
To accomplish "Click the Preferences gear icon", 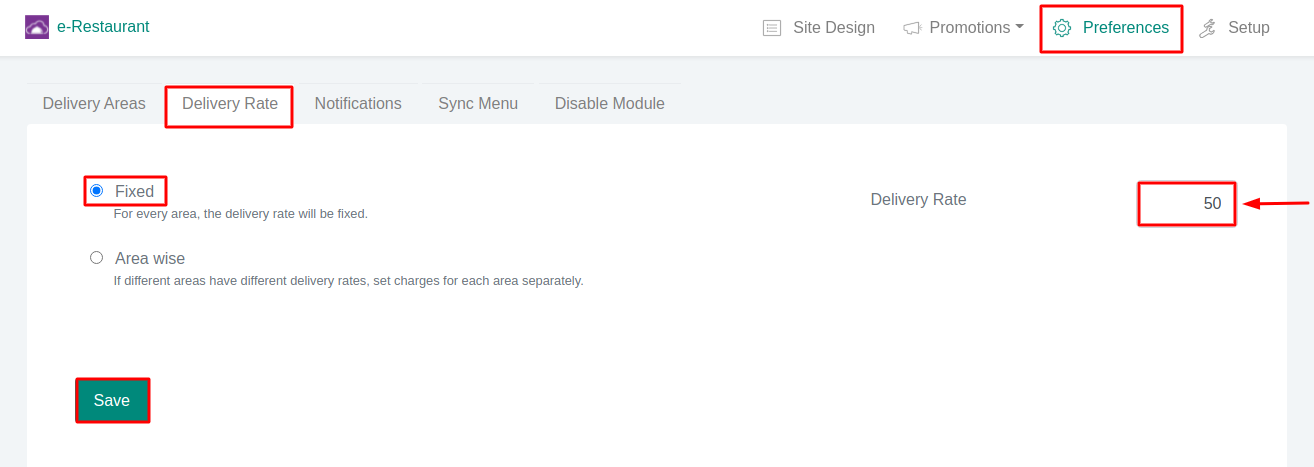I will pos(1062,28).
